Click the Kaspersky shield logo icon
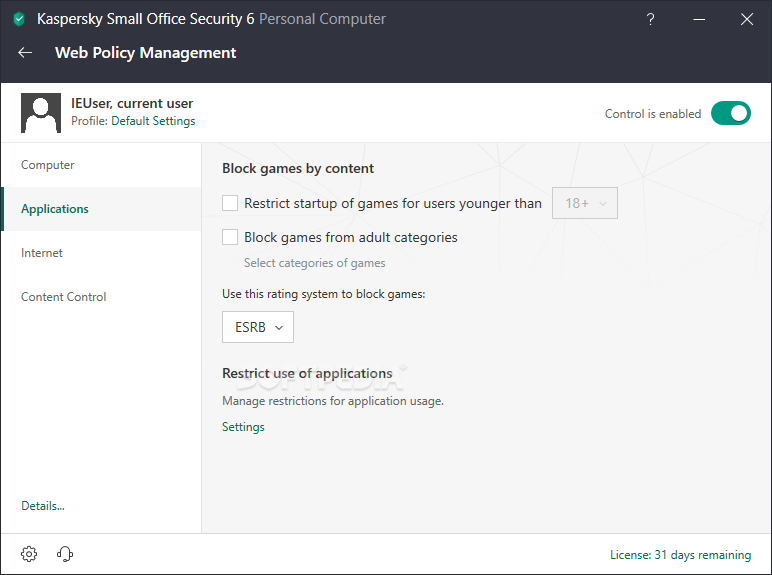The height and width of the screenshot is (575, 772). click(19, 19)
